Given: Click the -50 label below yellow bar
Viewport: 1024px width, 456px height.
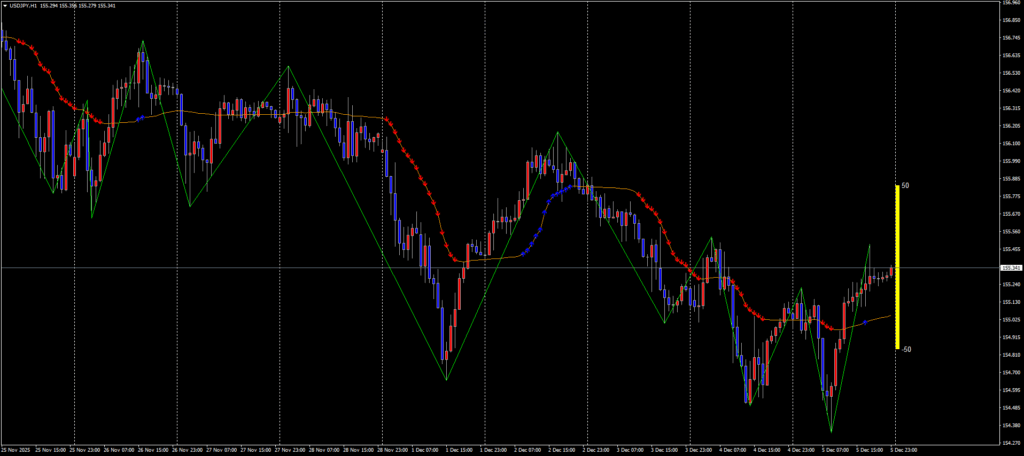Looking at the screenshot, I should (x=905, y=350).
